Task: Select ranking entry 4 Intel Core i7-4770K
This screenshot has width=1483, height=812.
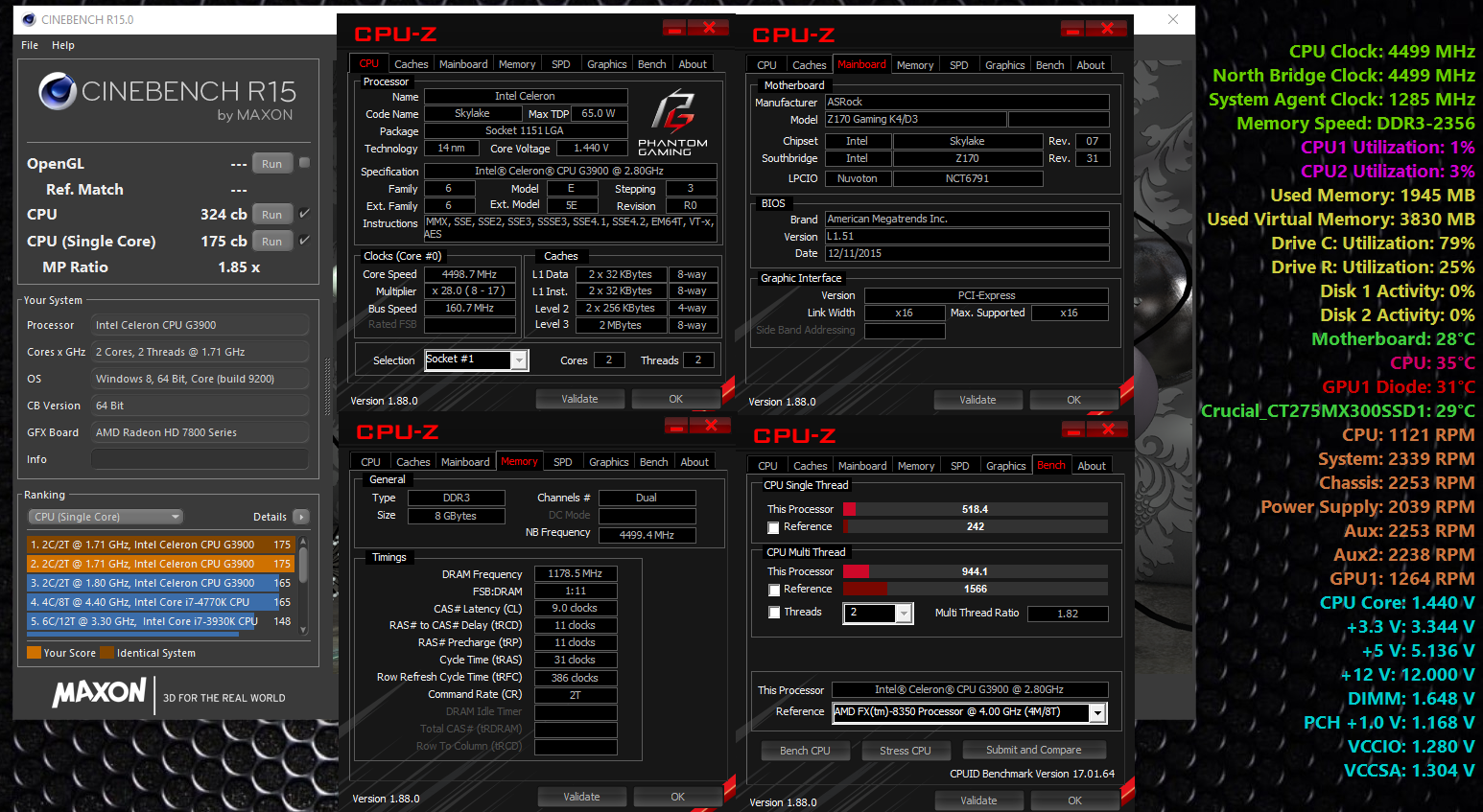Action: [x=160, y=602]
